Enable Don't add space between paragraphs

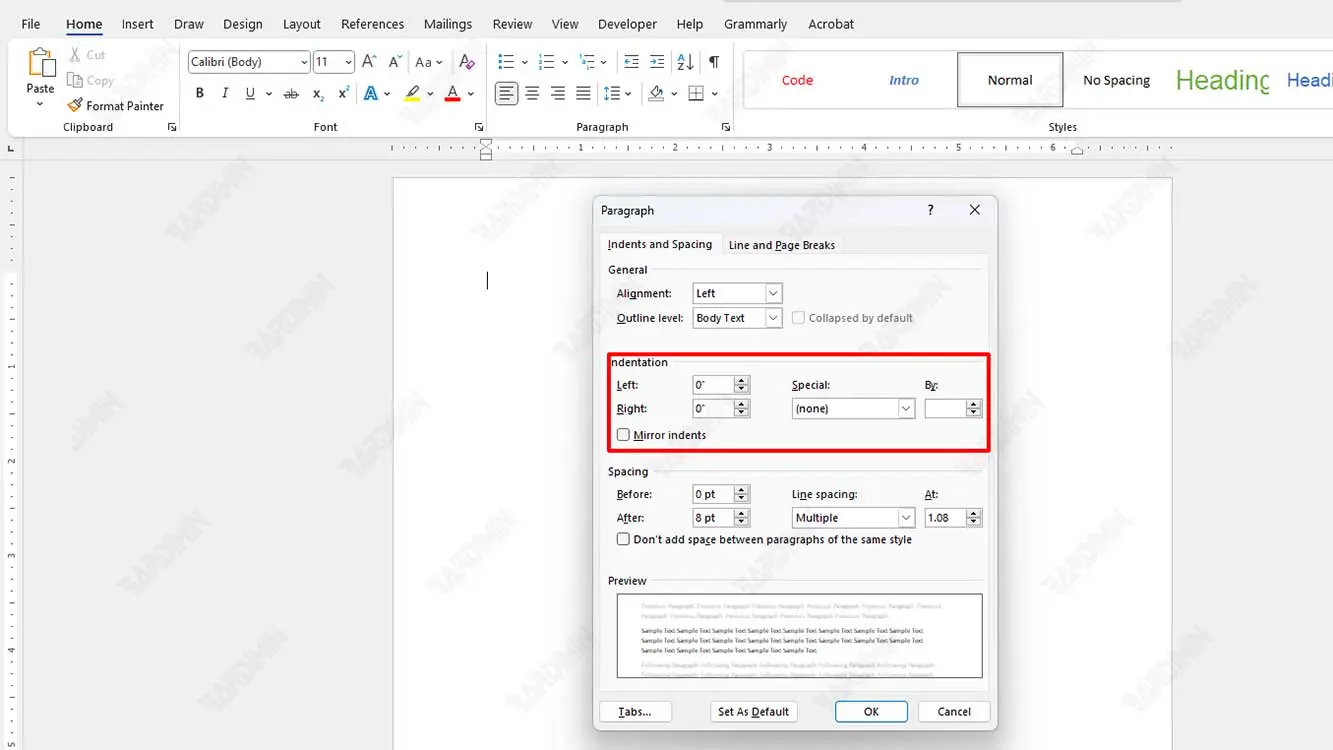click(623, 539)
